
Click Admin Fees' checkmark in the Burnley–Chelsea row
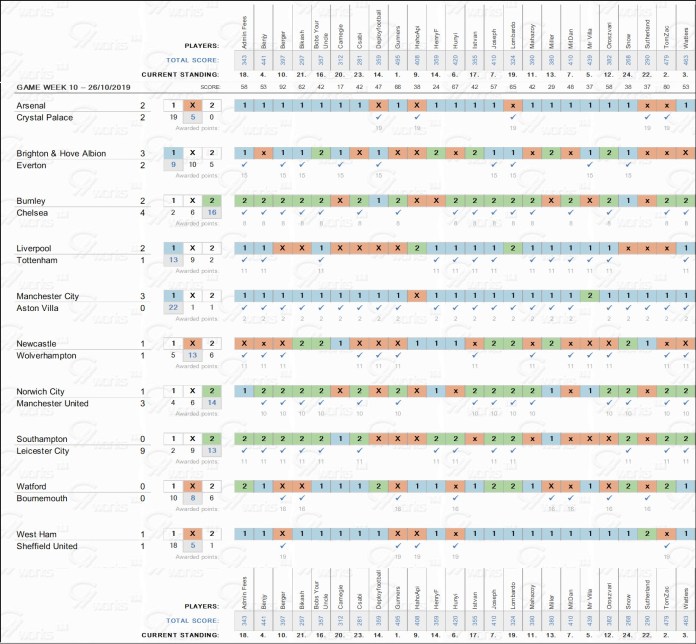click(x=244, y=213)
